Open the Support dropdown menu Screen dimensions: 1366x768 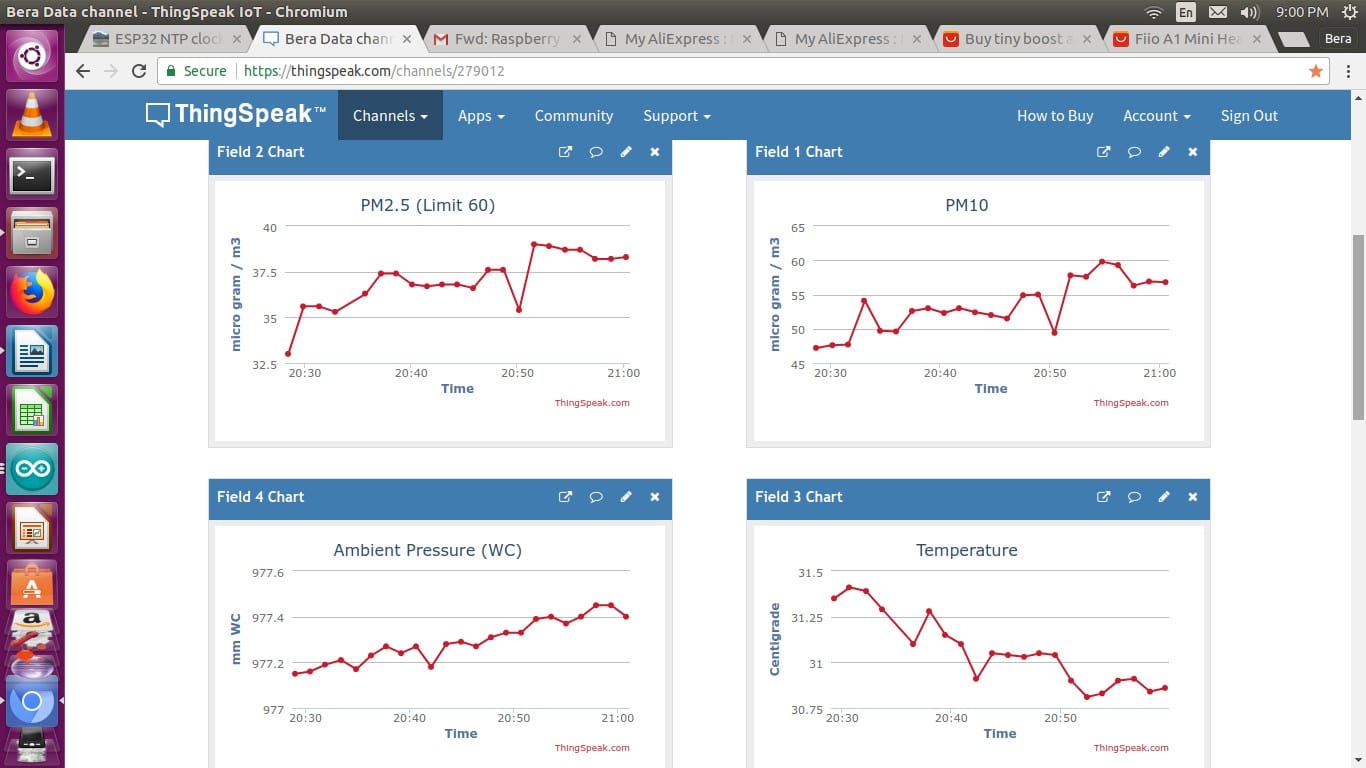[x=676, y=116]
